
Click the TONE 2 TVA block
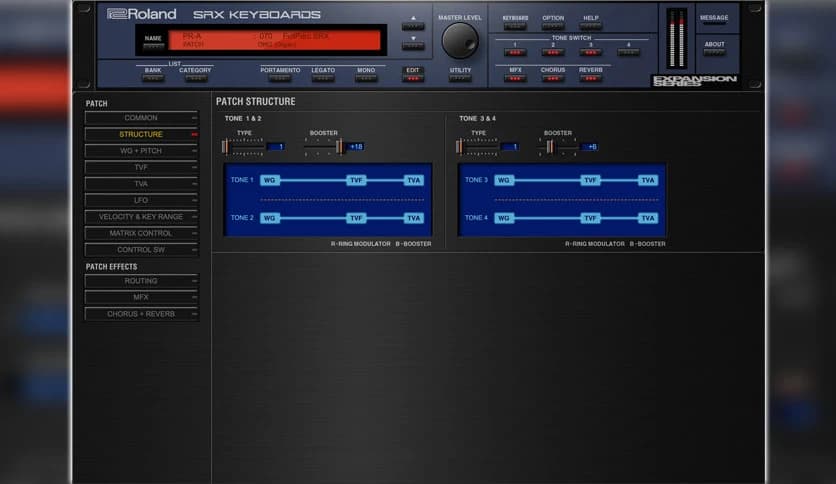point(414,218)
